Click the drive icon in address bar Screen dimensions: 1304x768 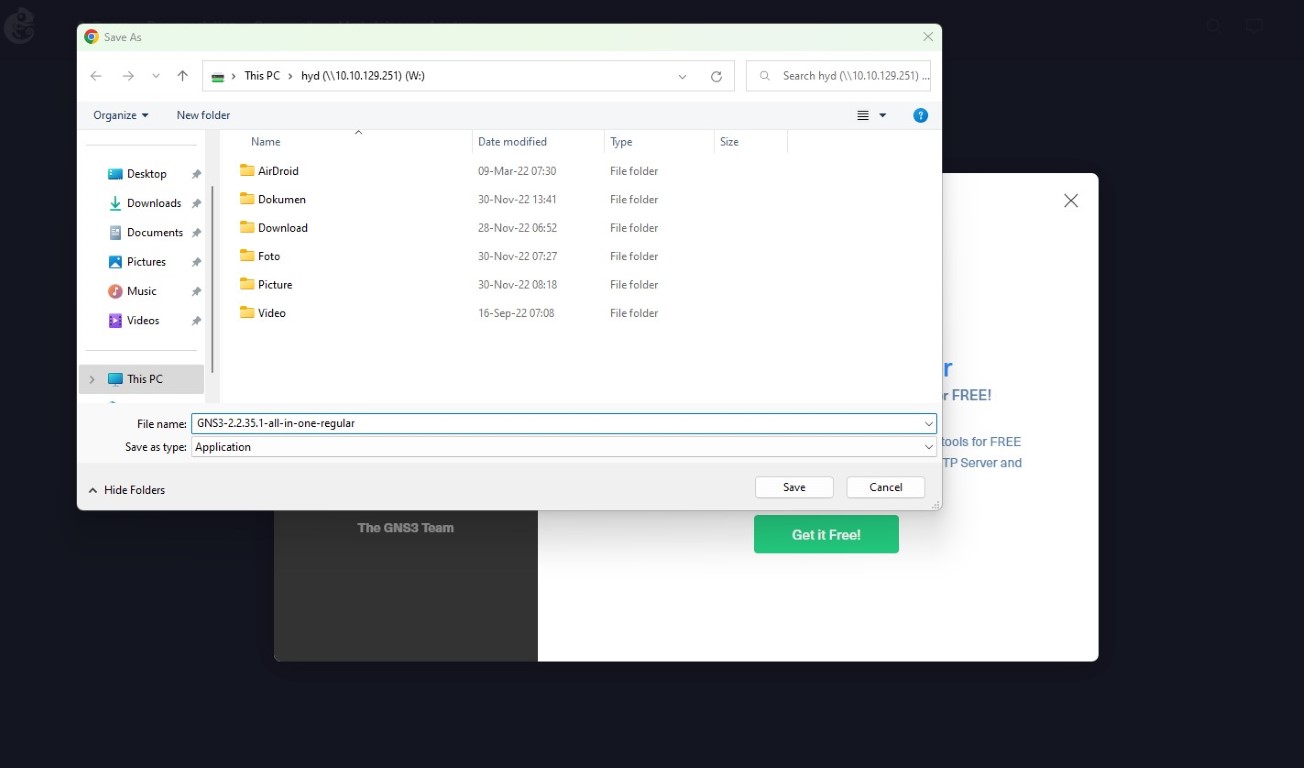pyautogui.click(x=218, y=77)
